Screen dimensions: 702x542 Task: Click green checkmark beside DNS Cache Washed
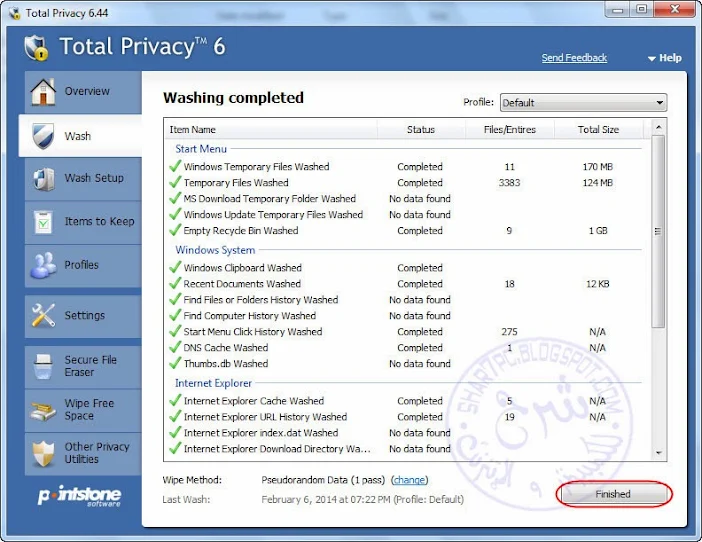point(175,347)
